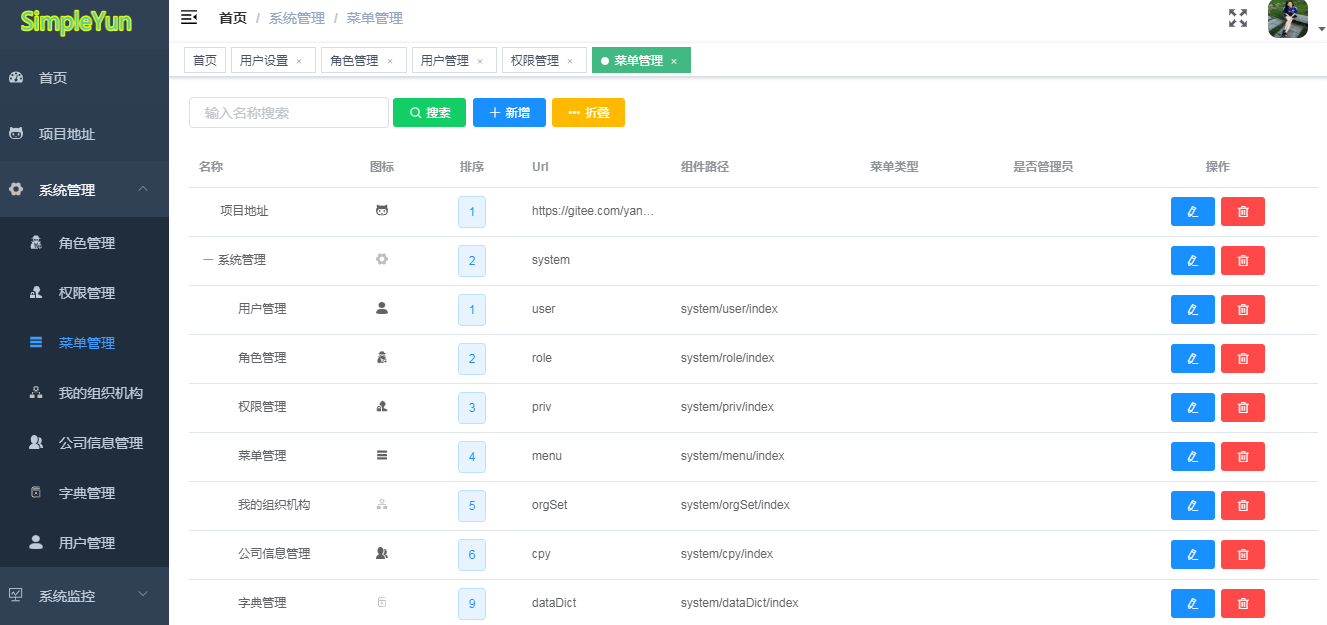Click the 排序 column header
1327x625 pixels.
coord(472,167)
